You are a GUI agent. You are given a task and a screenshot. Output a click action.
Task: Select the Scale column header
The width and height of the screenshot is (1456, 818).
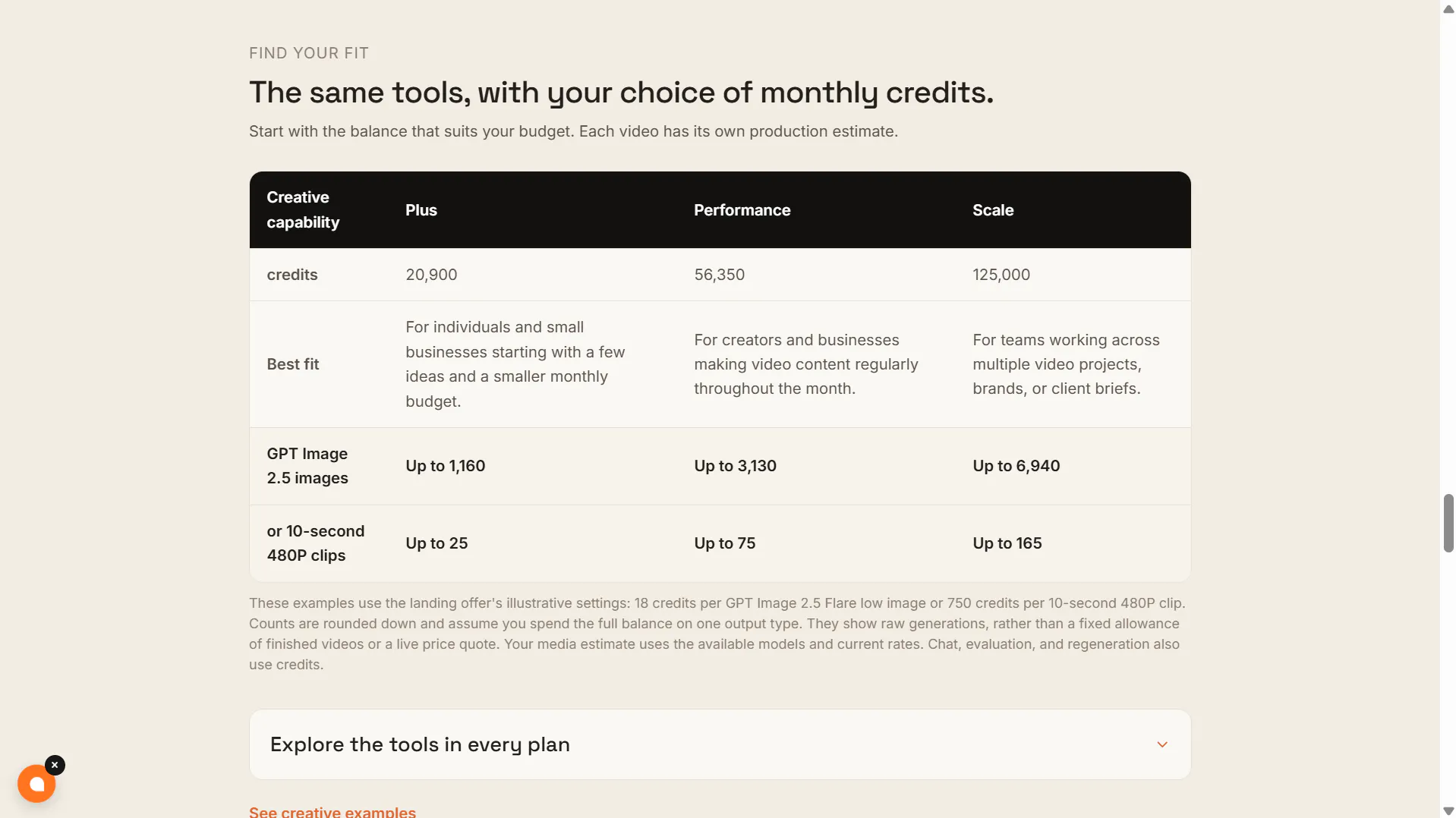click(993, 210)
